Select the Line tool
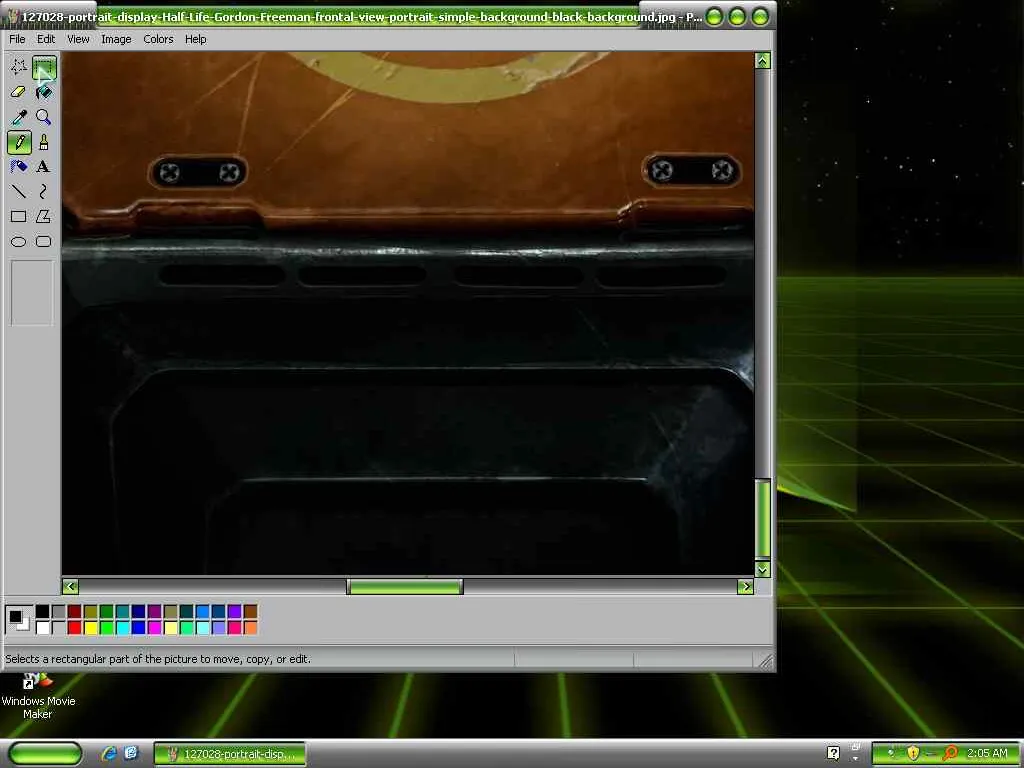This screenshot has height=768, width=1024. tap(19, 191)
